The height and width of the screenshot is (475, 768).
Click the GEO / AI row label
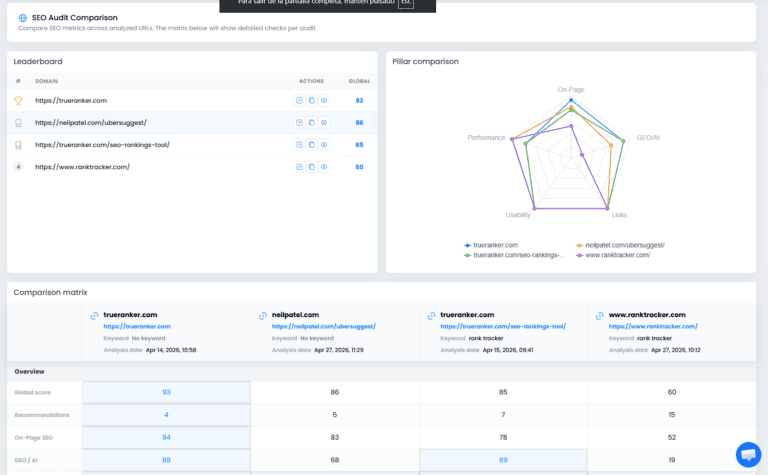coord(25,460)
